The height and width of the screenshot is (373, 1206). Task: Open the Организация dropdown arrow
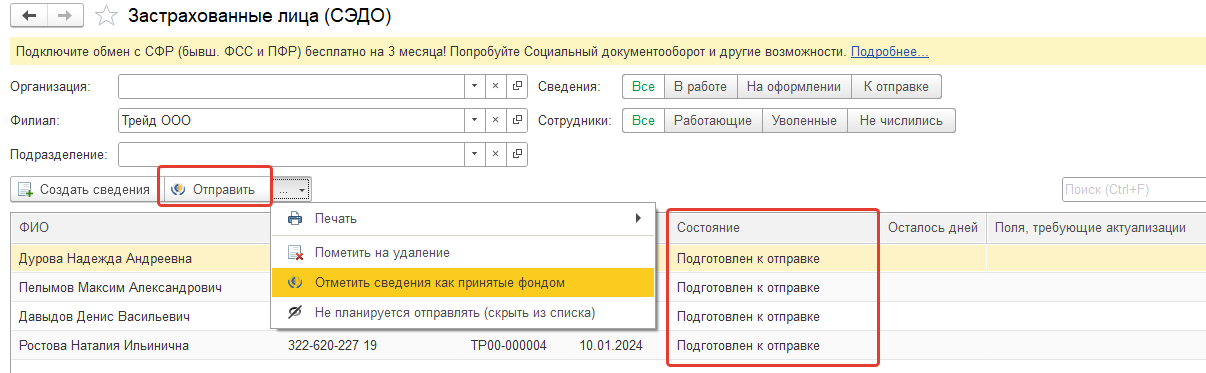(x=474, y=87)
